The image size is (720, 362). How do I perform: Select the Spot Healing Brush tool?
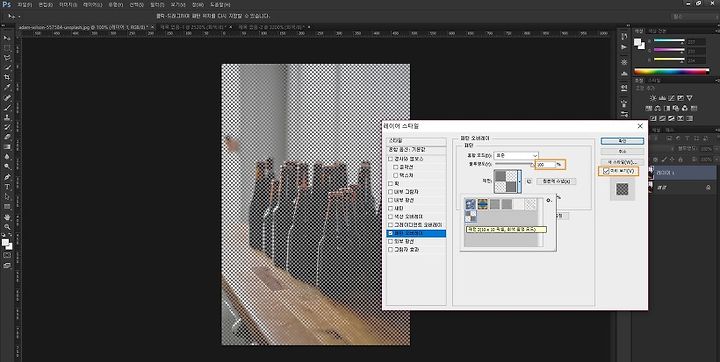7,97
